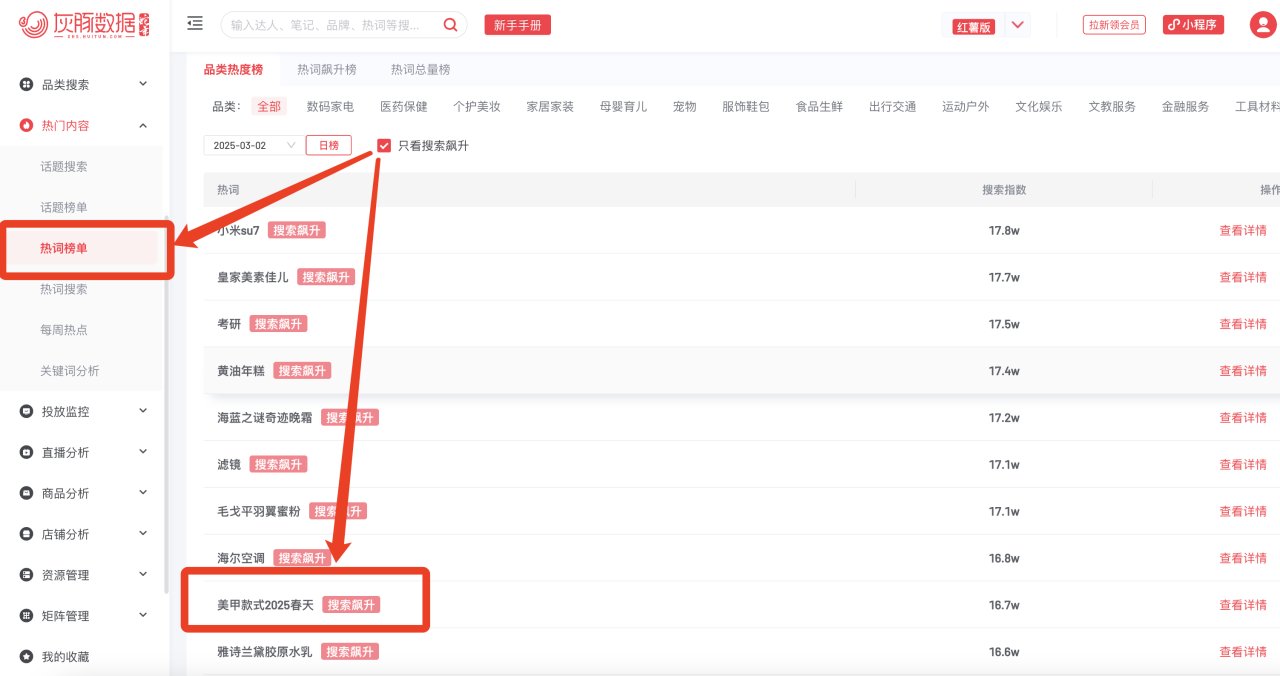
Task: Click the 新手手册 button
Action: 517,25
